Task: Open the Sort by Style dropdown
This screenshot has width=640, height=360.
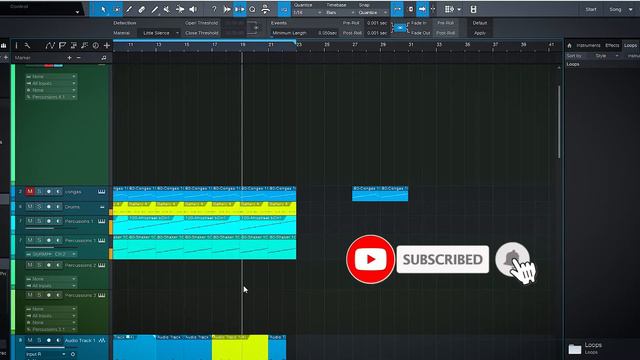Action: click(x=607, y=56)
